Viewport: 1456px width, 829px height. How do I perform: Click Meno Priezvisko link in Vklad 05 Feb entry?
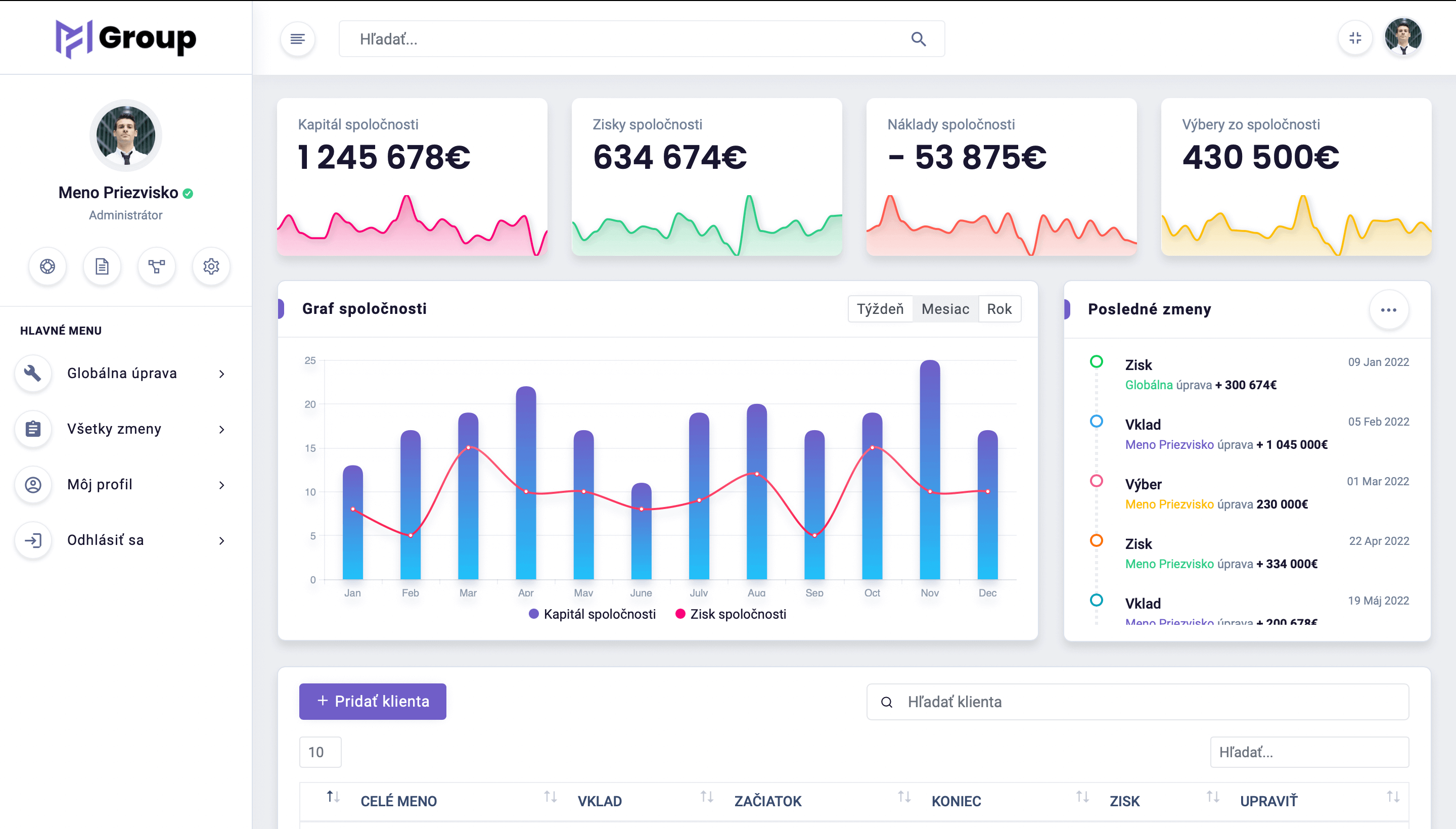(1169, 445)
